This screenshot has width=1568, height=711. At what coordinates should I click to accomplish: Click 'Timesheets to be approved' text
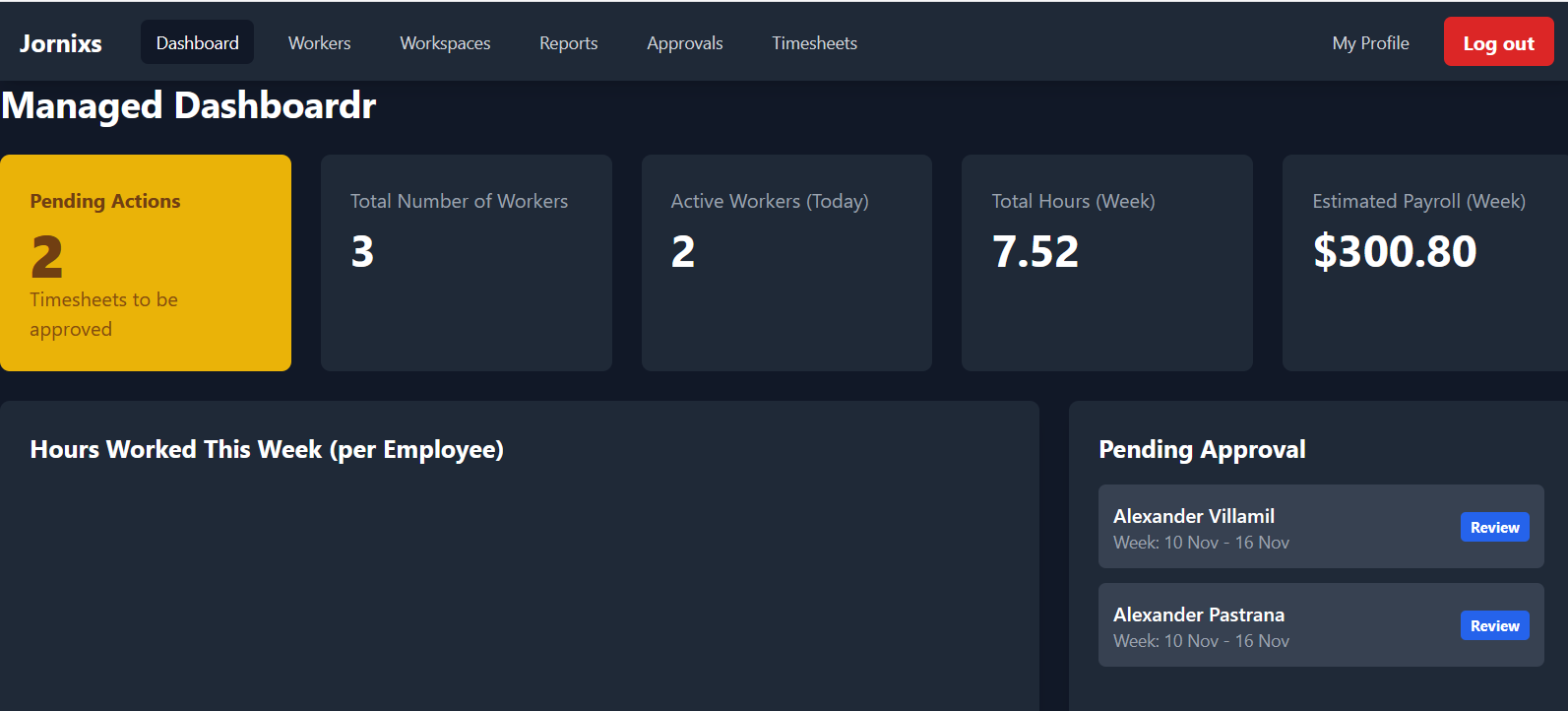tap(103, 314)
